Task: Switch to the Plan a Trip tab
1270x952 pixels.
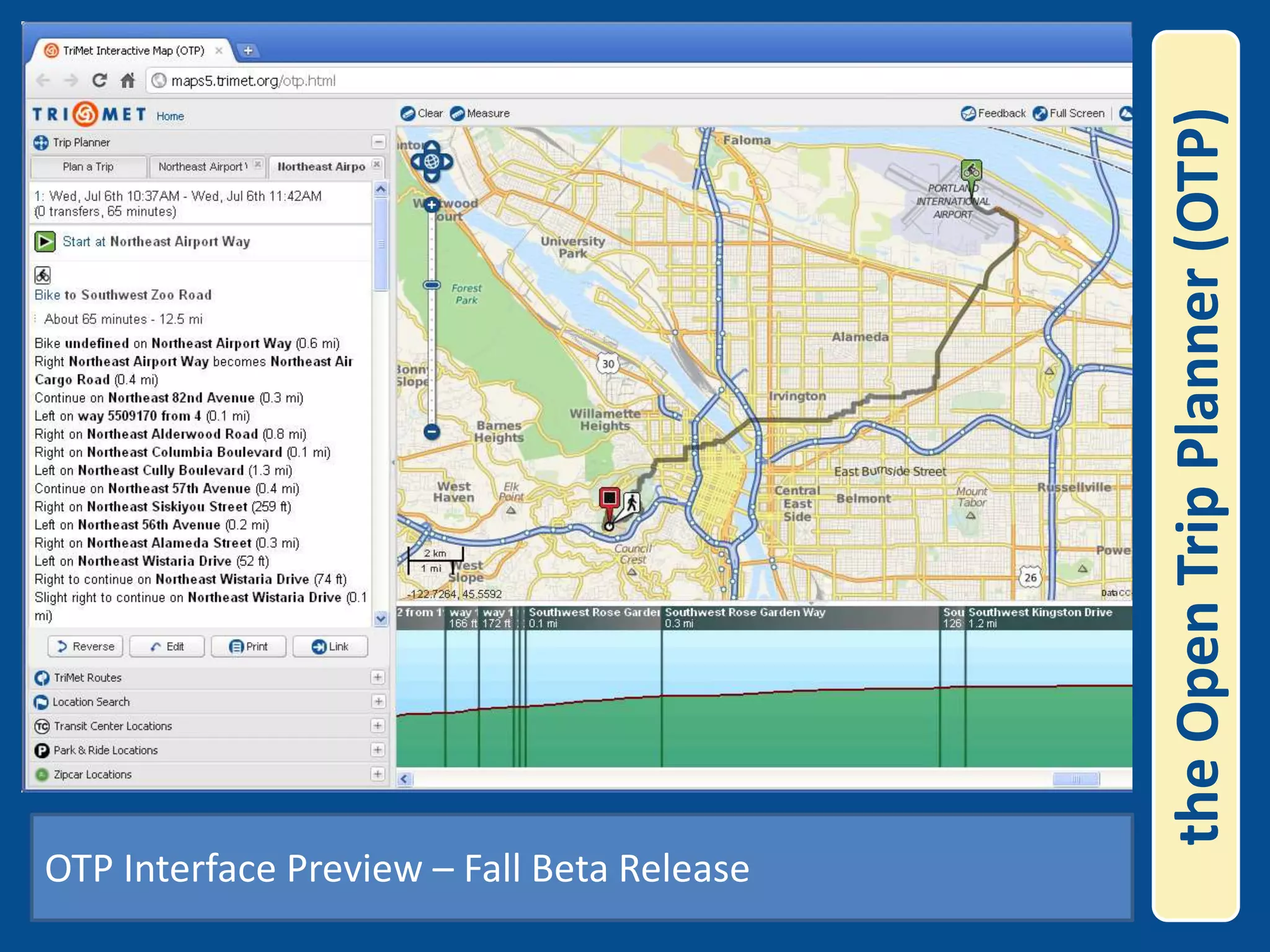Action: [88, 167]
